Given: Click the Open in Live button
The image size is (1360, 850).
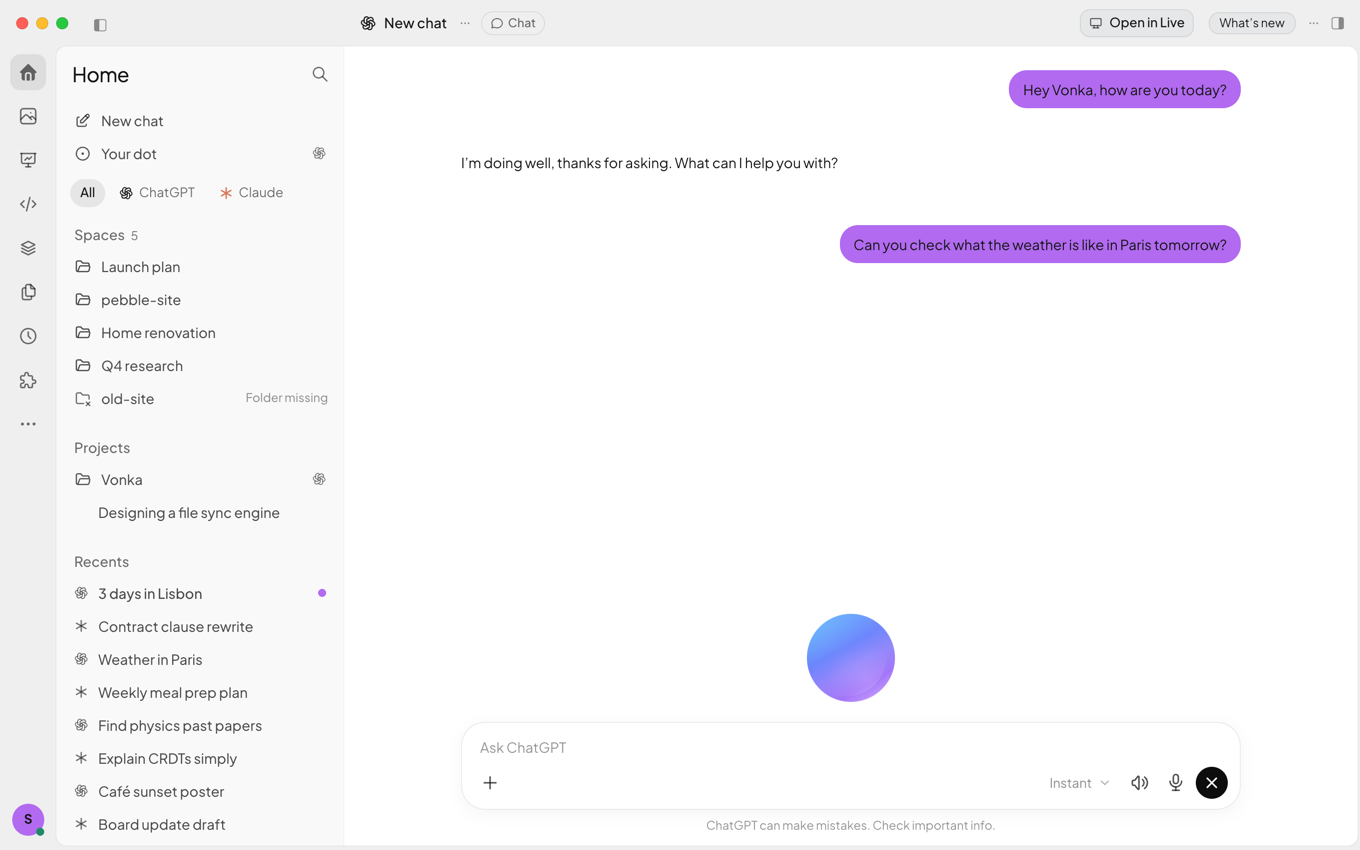Looking at the screenshot, I should (1137, 23).
